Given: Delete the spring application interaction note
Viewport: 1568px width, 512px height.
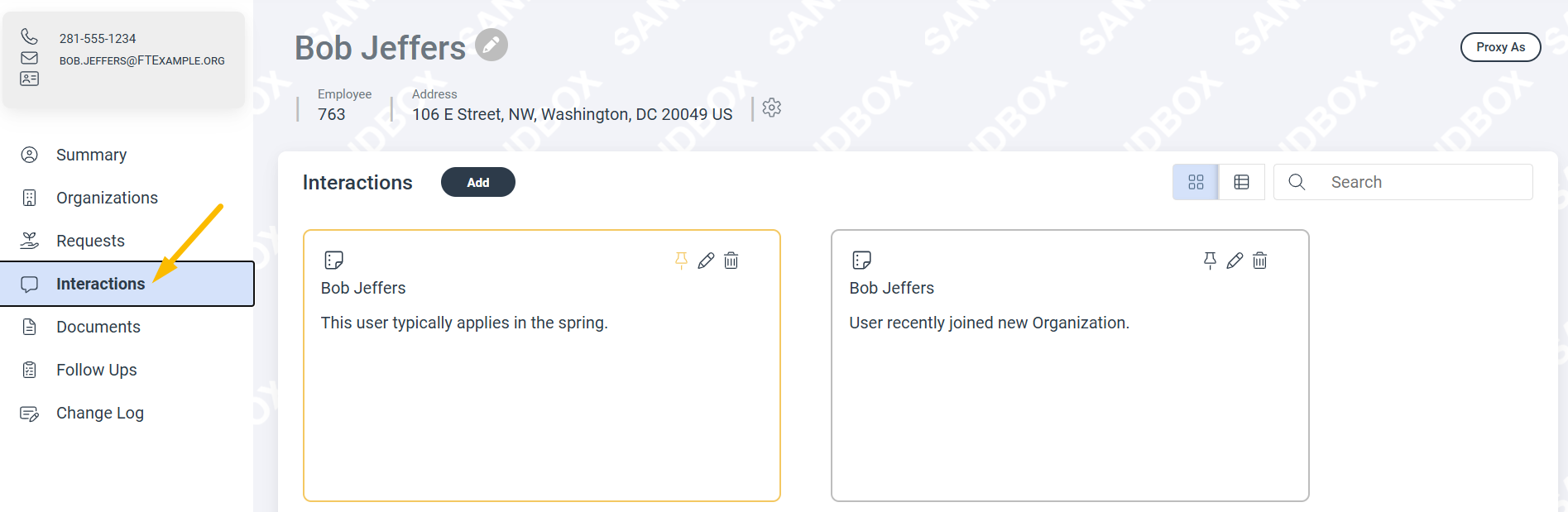Looking at the screenshot, I should [x=731, y=261].
